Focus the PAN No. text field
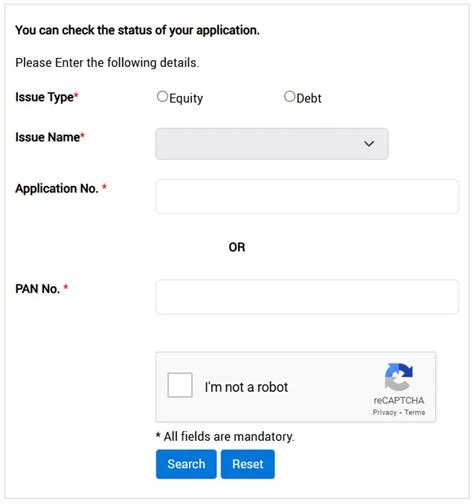Viewport: 474px width, 504px height. click(x=307, y=297)
